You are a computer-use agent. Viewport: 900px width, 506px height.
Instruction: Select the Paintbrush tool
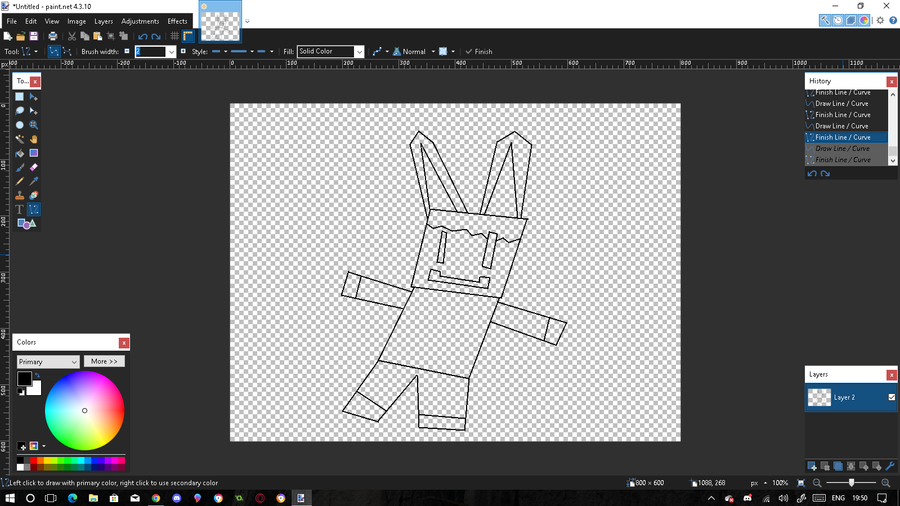(x=20, y=168)
